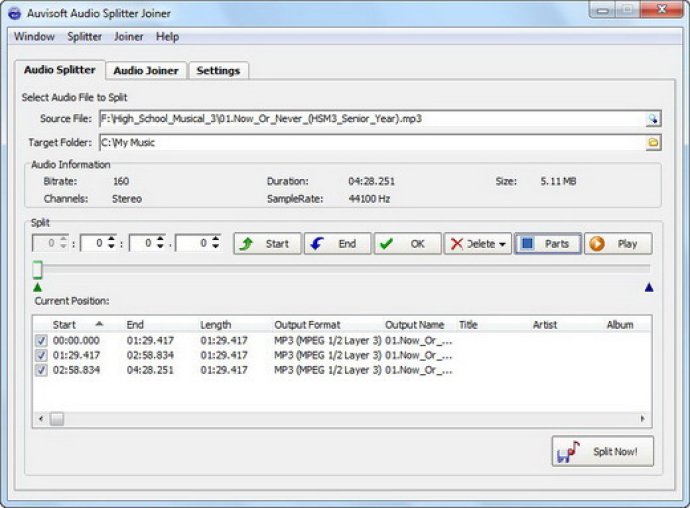This screenshot has width=690, height=508.
Task: Click the Artist column header
Action: point(567,325)
